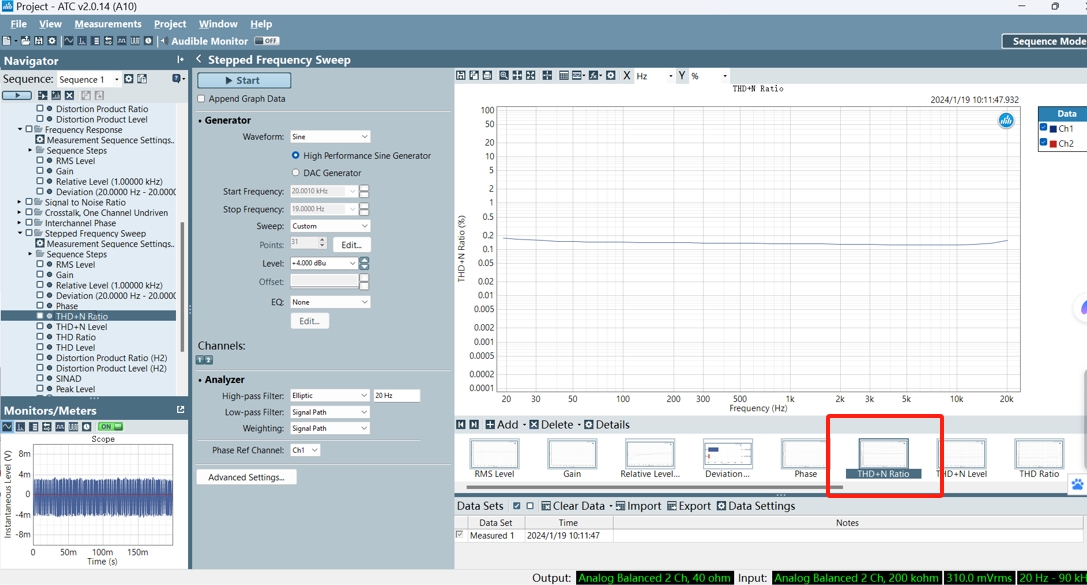Open project settings gear in main toolbar
The width and height of the screenshot is (1087, 585).
click(x=52, y=41)
